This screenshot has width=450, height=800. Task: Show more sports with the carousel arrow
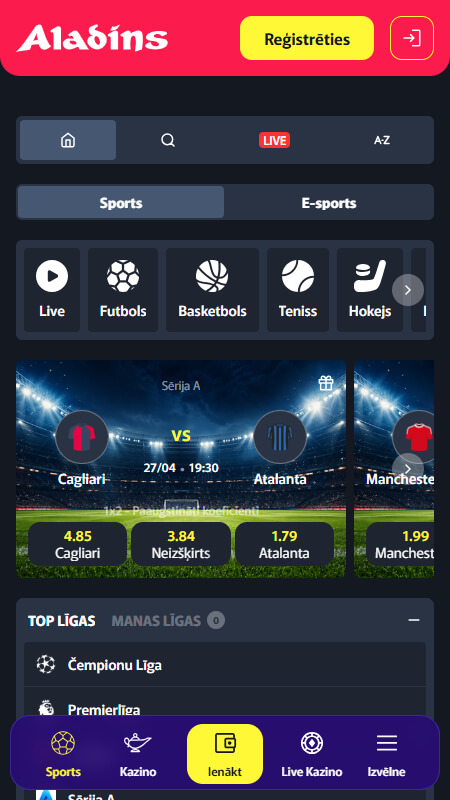(408, 290)
